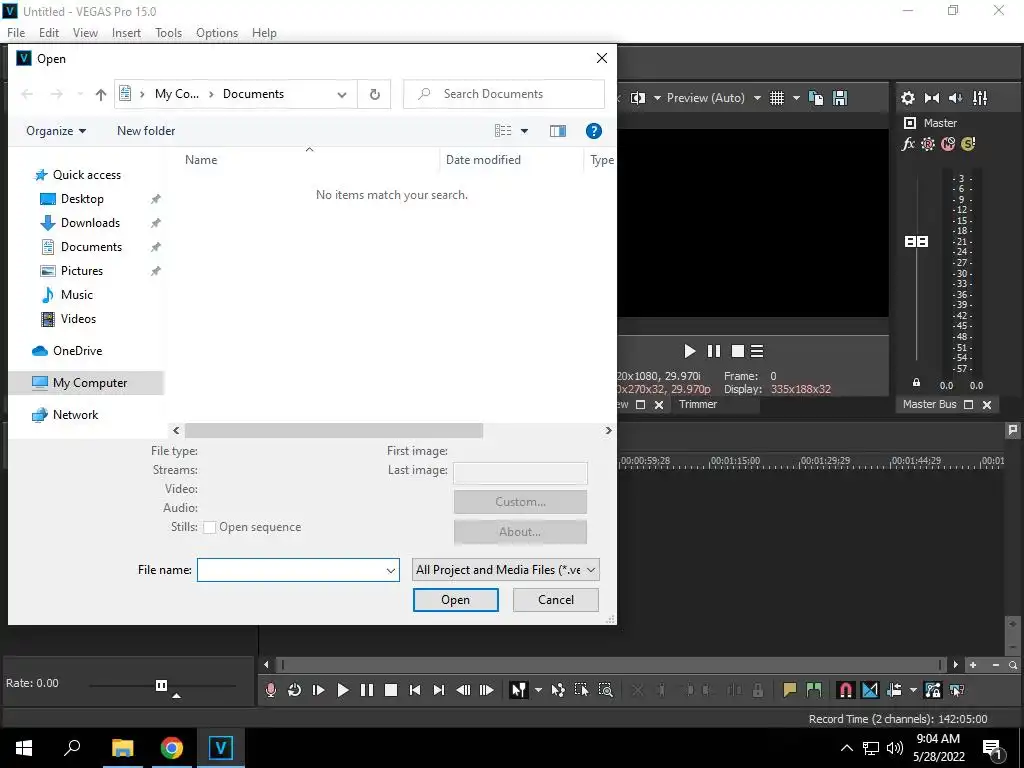Open the Insert menu
The width and height of the screenshot is (1024, 768).
point(126,33)
